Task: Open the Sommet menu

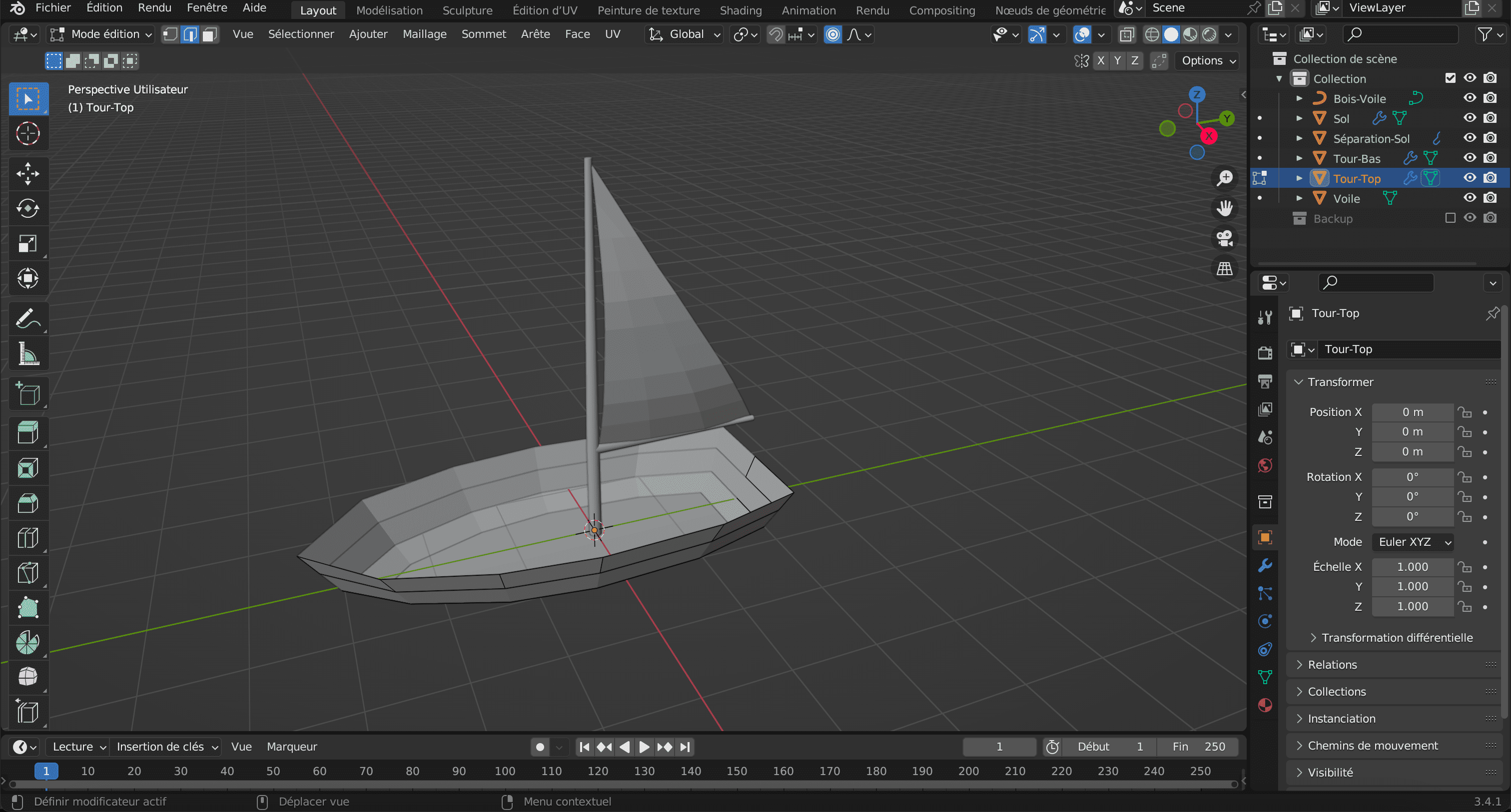Action: 484,34
